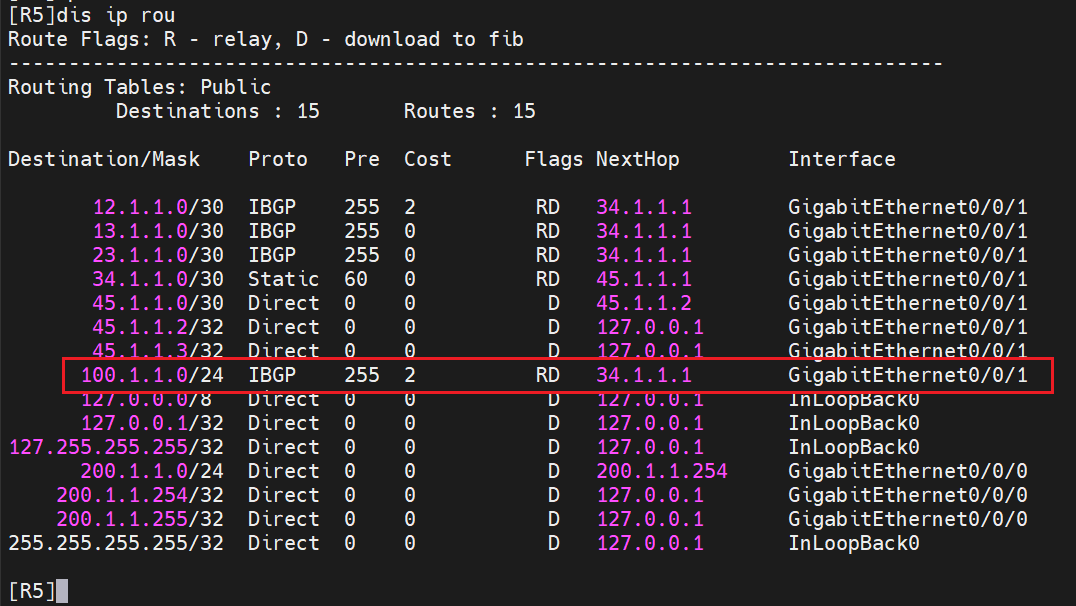1076x606 pixels.
Task: Click the 13.1.1.0/30 destination entry
Action: point(157,231)
